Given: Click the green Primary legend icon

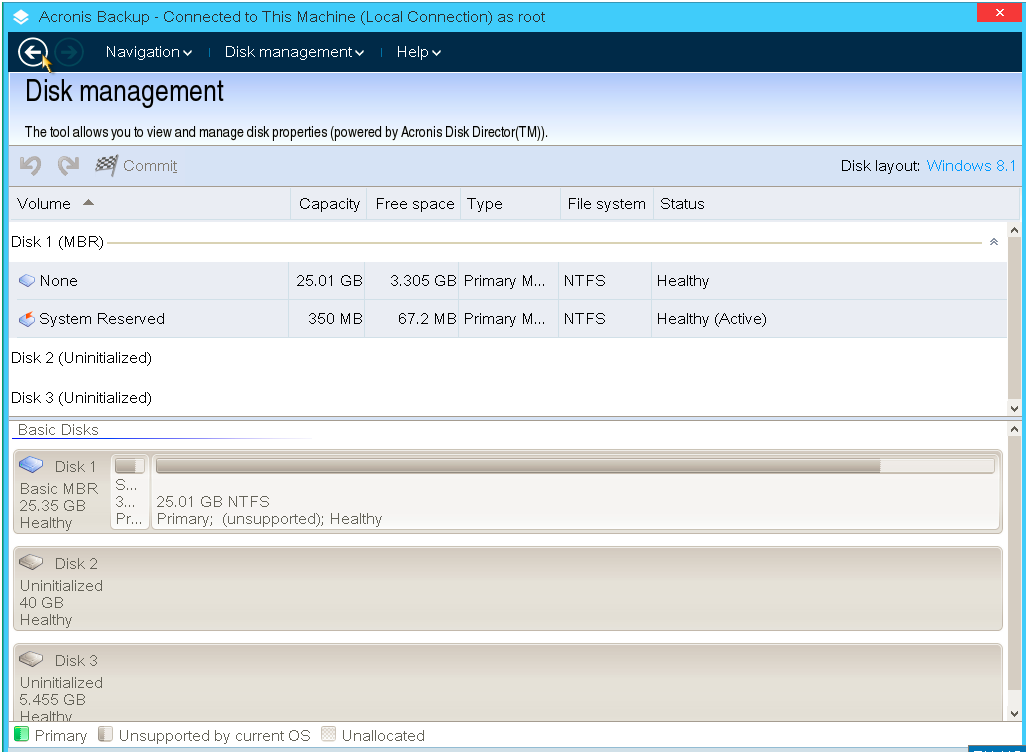Looking at the screenshot, I should pyautogui.click(x=21, y=734).
